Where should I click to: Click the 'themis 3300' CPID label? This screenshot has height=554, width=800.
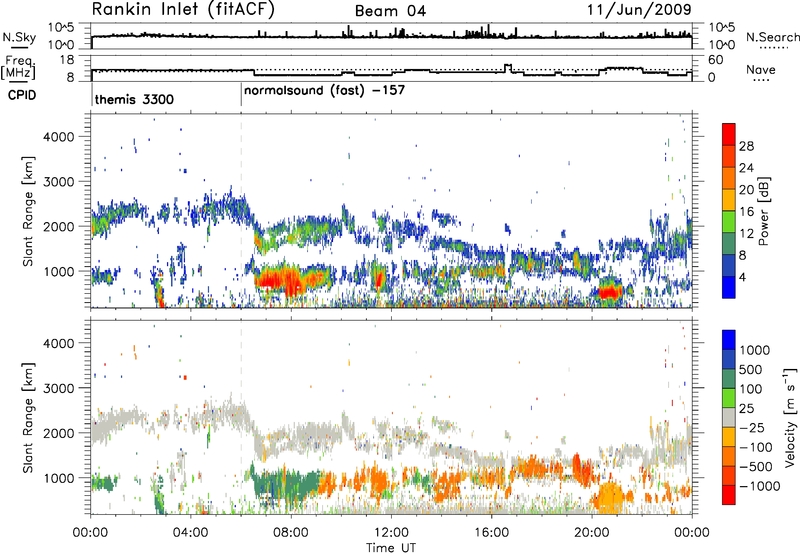(134, 99)
